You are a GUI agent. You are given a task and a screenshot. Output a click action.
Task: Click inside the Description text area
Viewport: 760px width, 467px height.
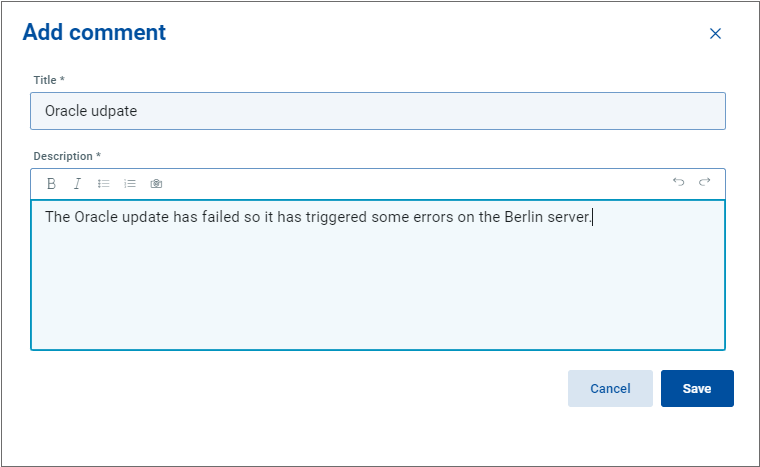click(377, 290)
